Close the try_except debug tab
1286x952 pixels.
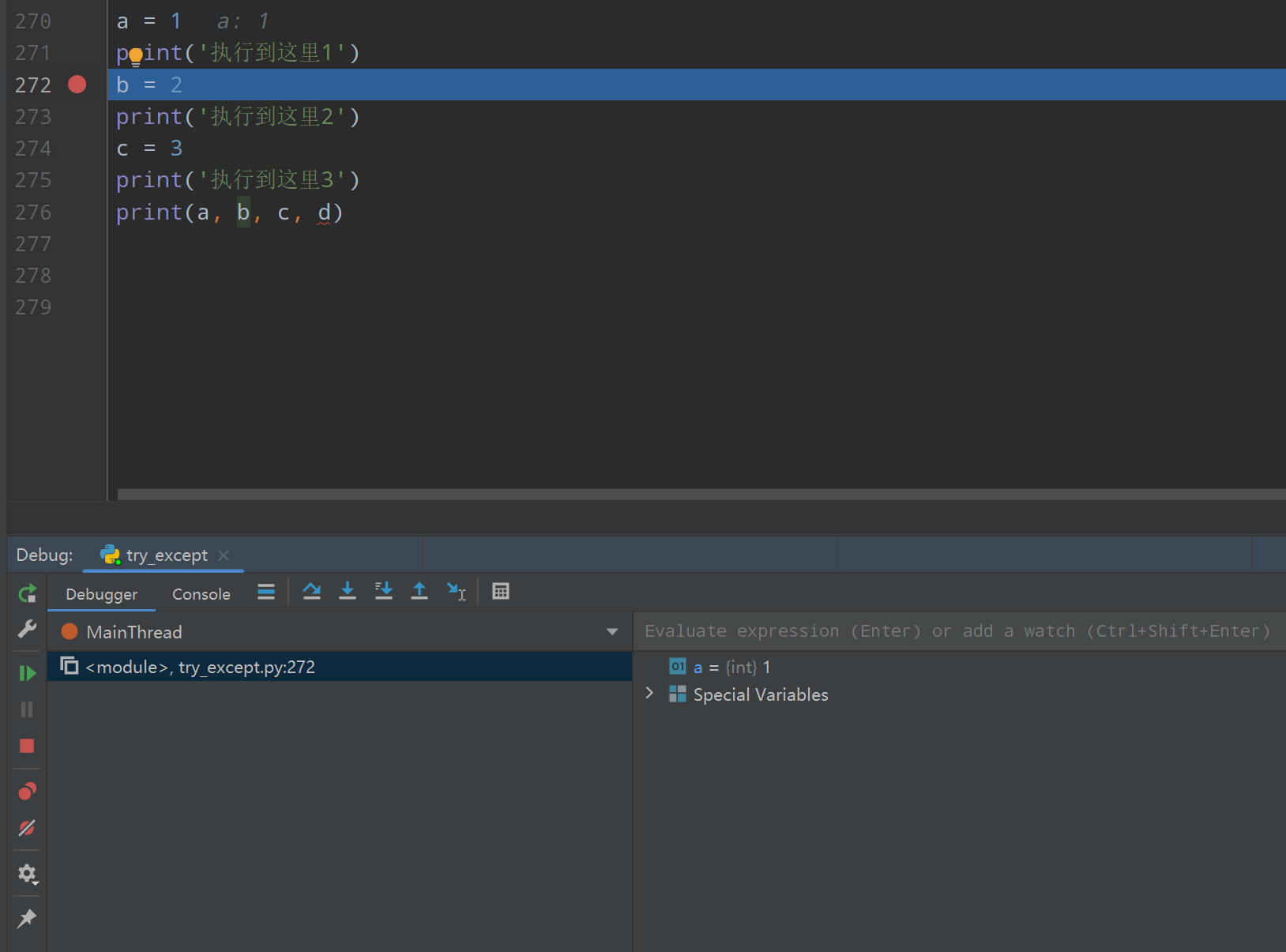pyautogui.click(x=224, y=555)
